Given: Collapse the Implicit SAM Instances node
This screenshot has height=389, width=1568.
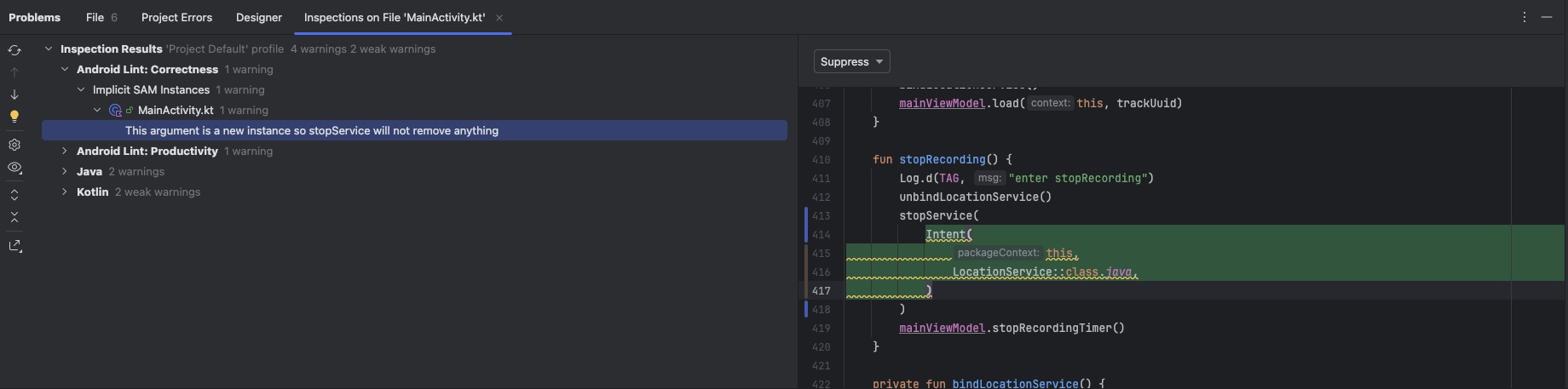Looking at the screenshot, I should (81, 90).
